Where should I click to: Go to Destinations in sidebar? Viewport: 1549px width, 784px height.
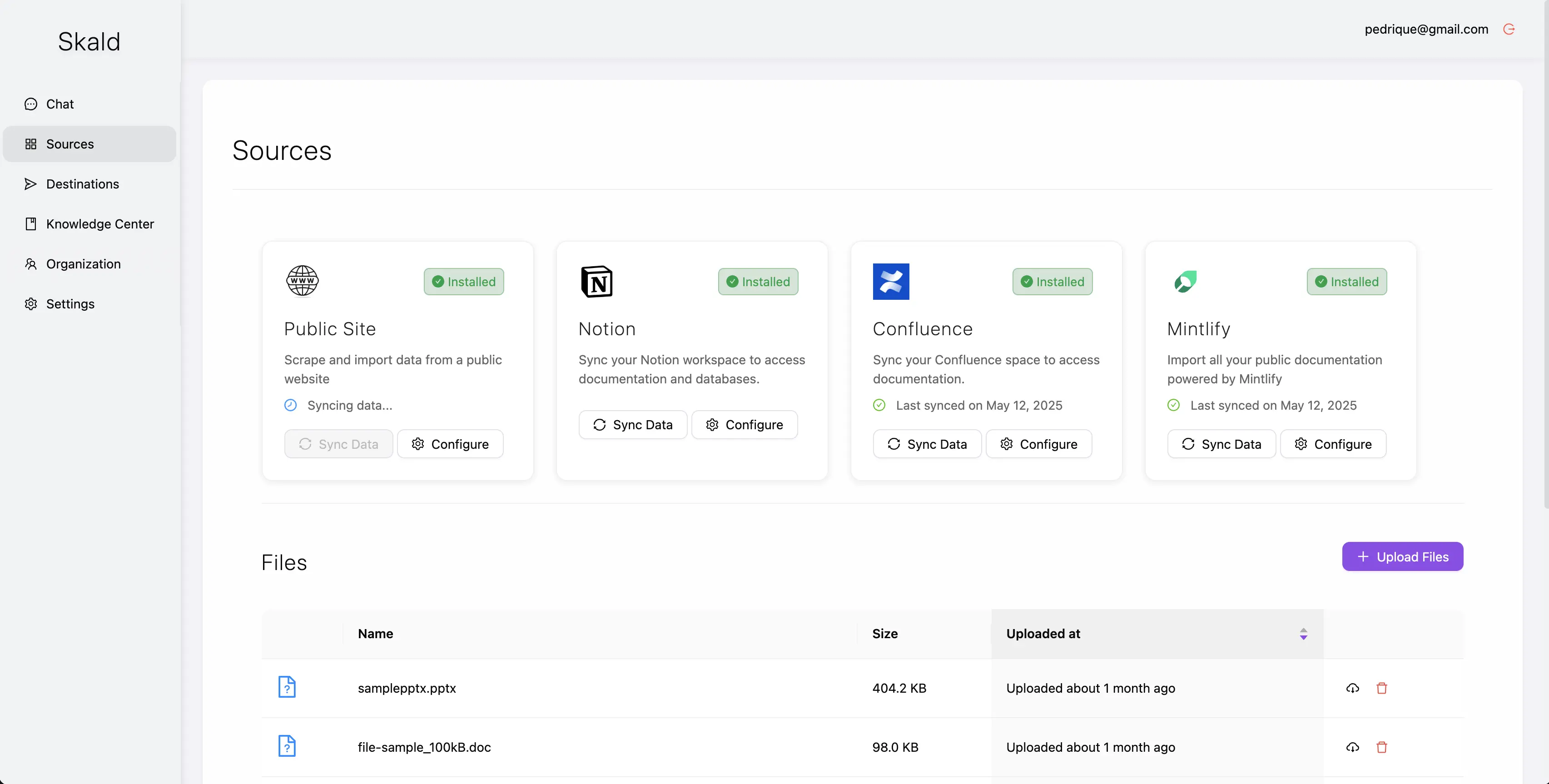[x=89, y=184]
